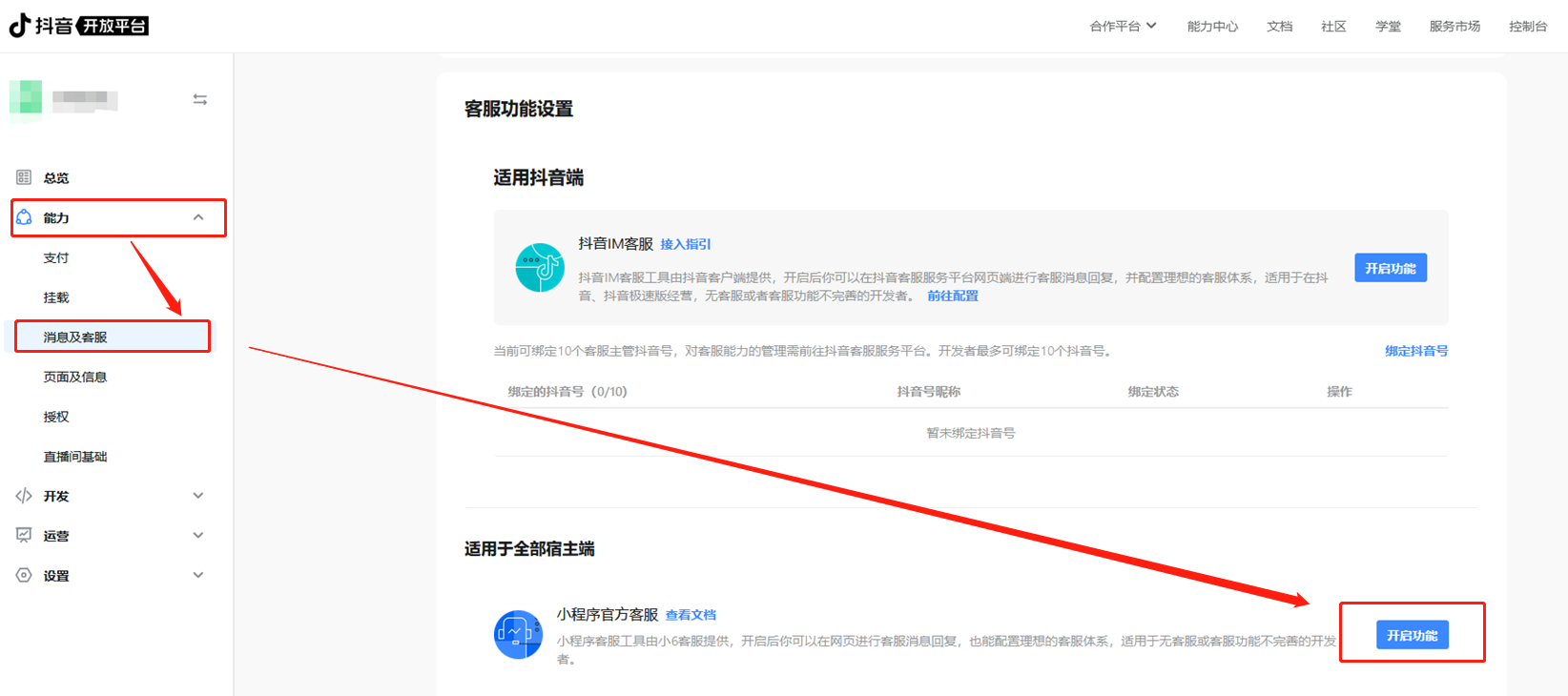Open 服务市场 in top navigation
Viewport: 1568px width, 696px height.
(x=1455, y=26)
